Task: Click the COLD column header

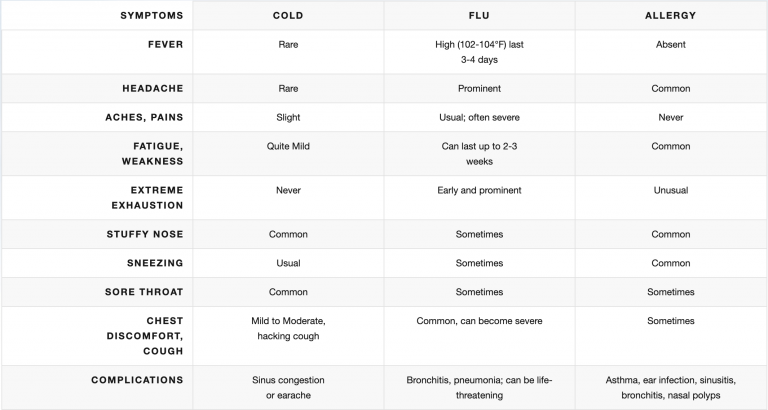Action: click(x=288, y=15)
